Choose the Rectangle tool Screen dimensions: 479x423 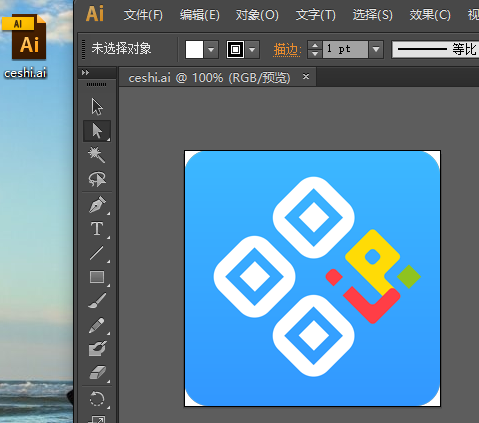point(97,277)
